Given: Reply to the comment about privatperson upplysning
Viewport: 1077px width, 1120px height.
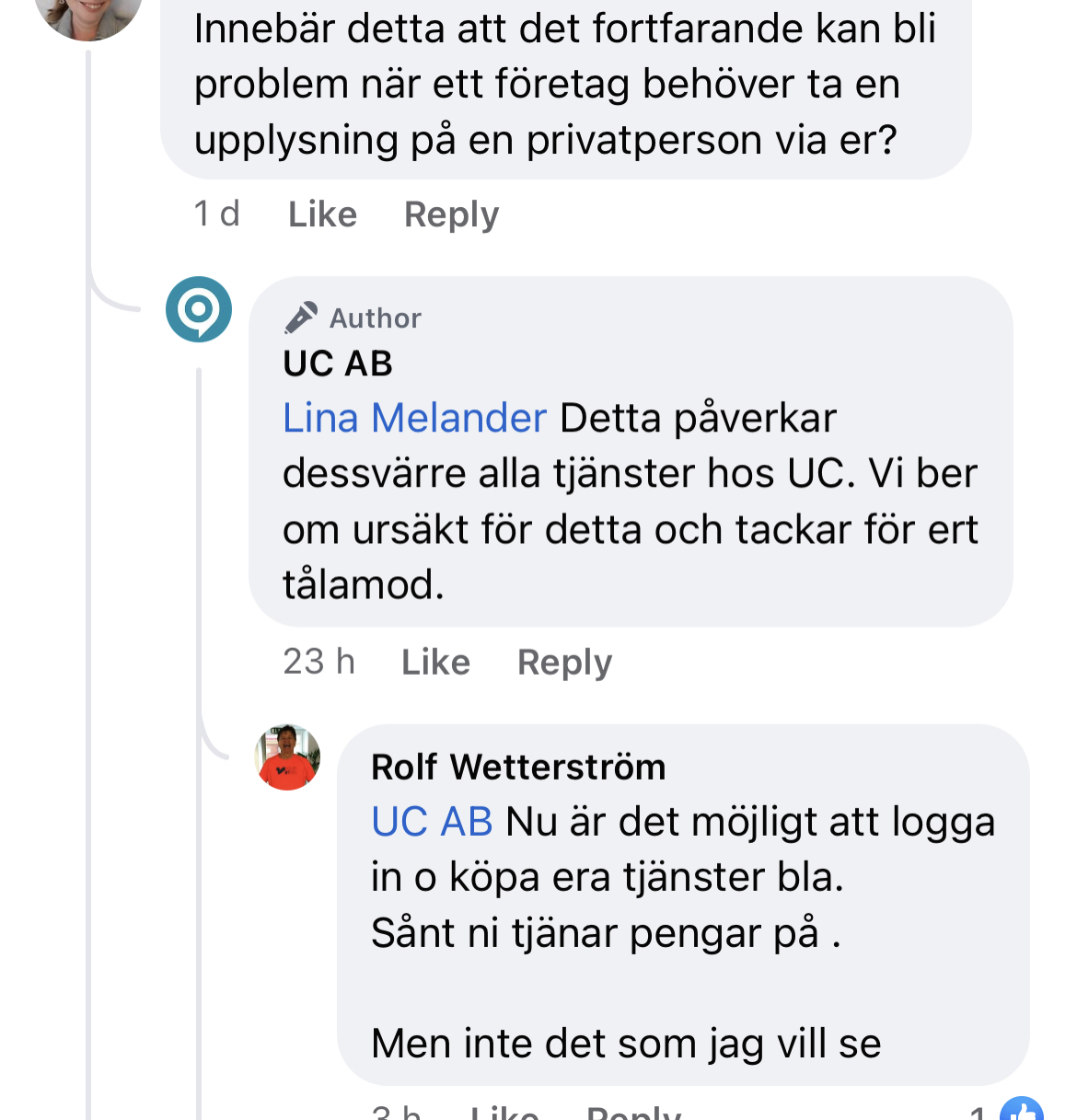Looking at the screenshot, I should pyautogui.click(x=451, y=214).
